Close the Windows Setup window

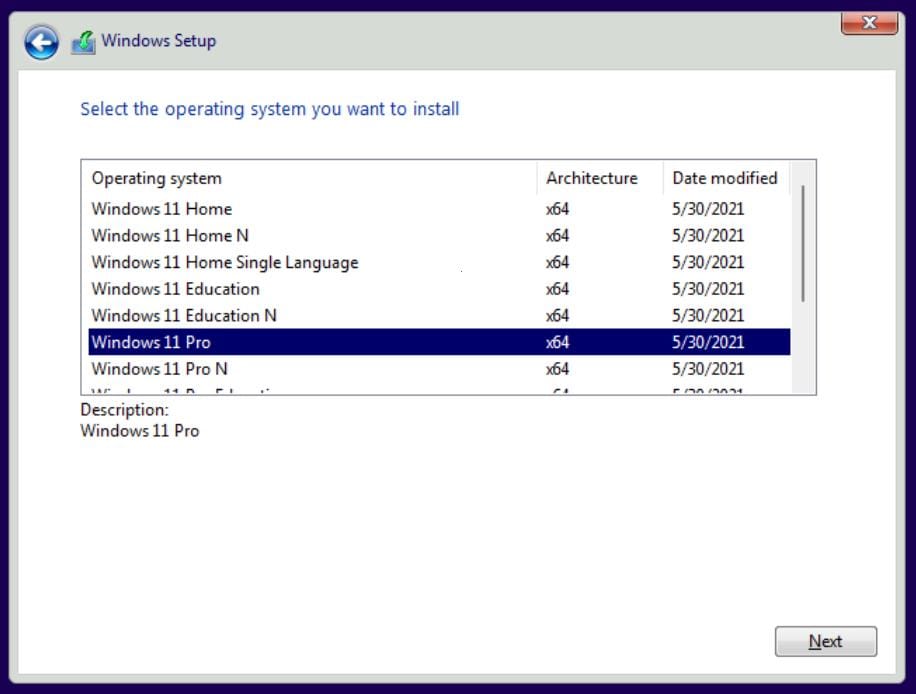(869, 23)
